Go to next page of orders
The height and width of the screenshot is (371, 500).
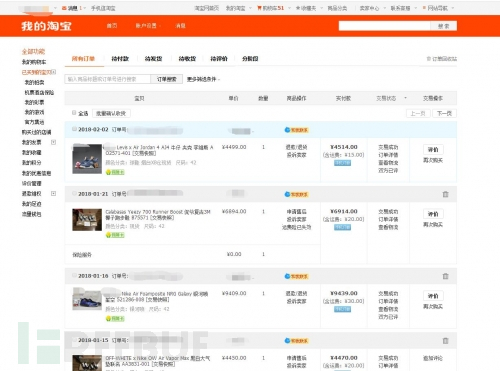[444, 113]
